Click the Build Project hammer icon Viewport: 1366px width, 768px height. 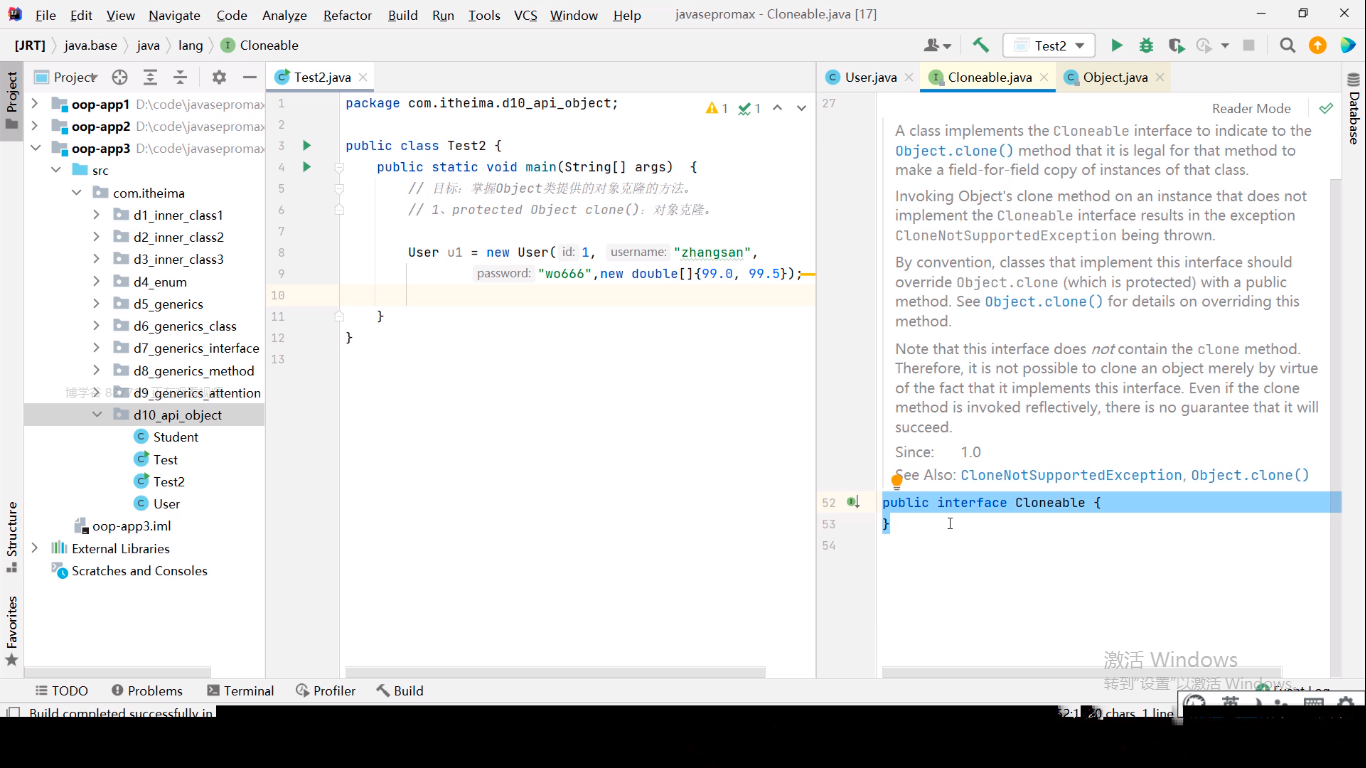point(981,45)
